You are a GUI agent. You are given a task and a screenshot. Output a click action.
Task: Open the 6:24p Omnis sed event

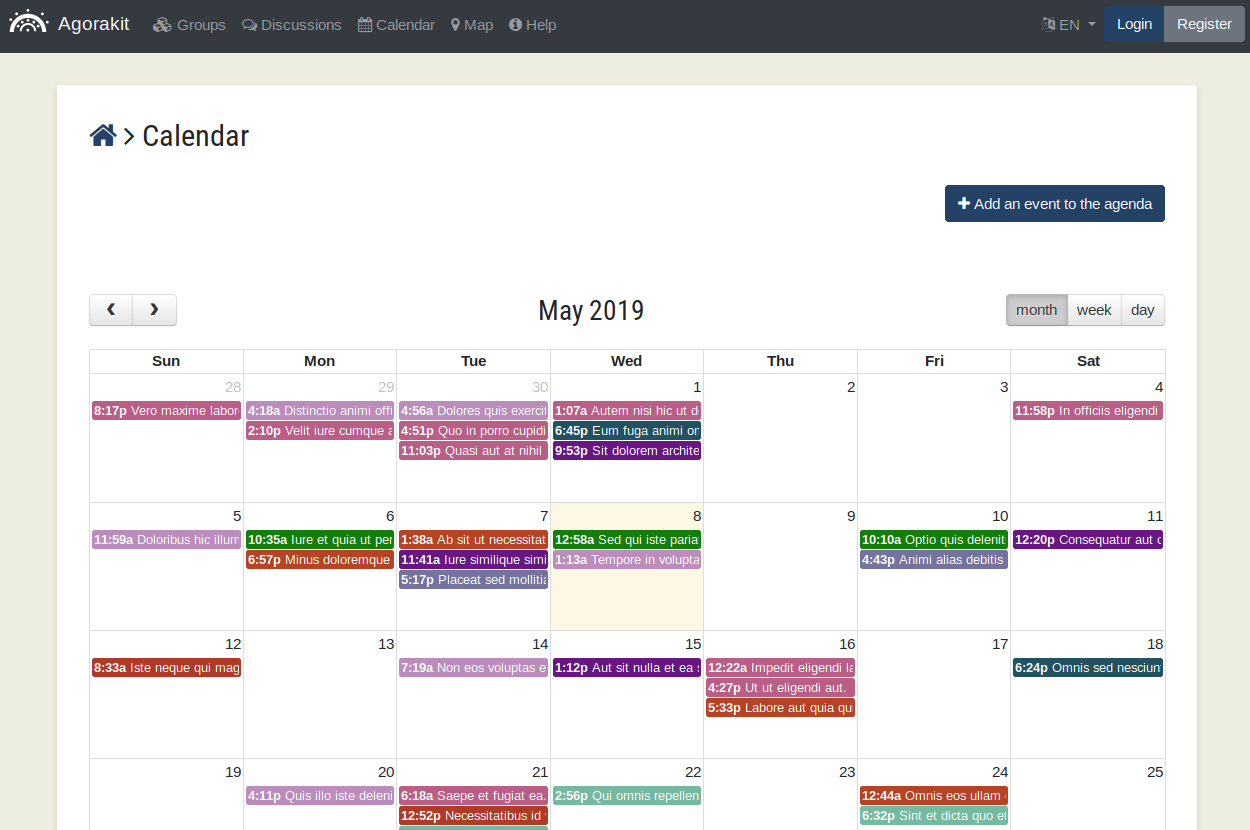coord(1087,668)
